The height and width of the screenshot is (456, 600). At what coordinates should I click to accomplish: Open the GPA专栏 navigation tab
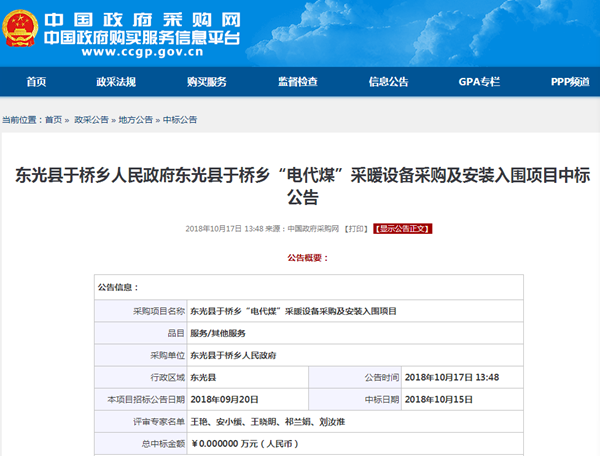pyautogui.click(x=479, y=82)
